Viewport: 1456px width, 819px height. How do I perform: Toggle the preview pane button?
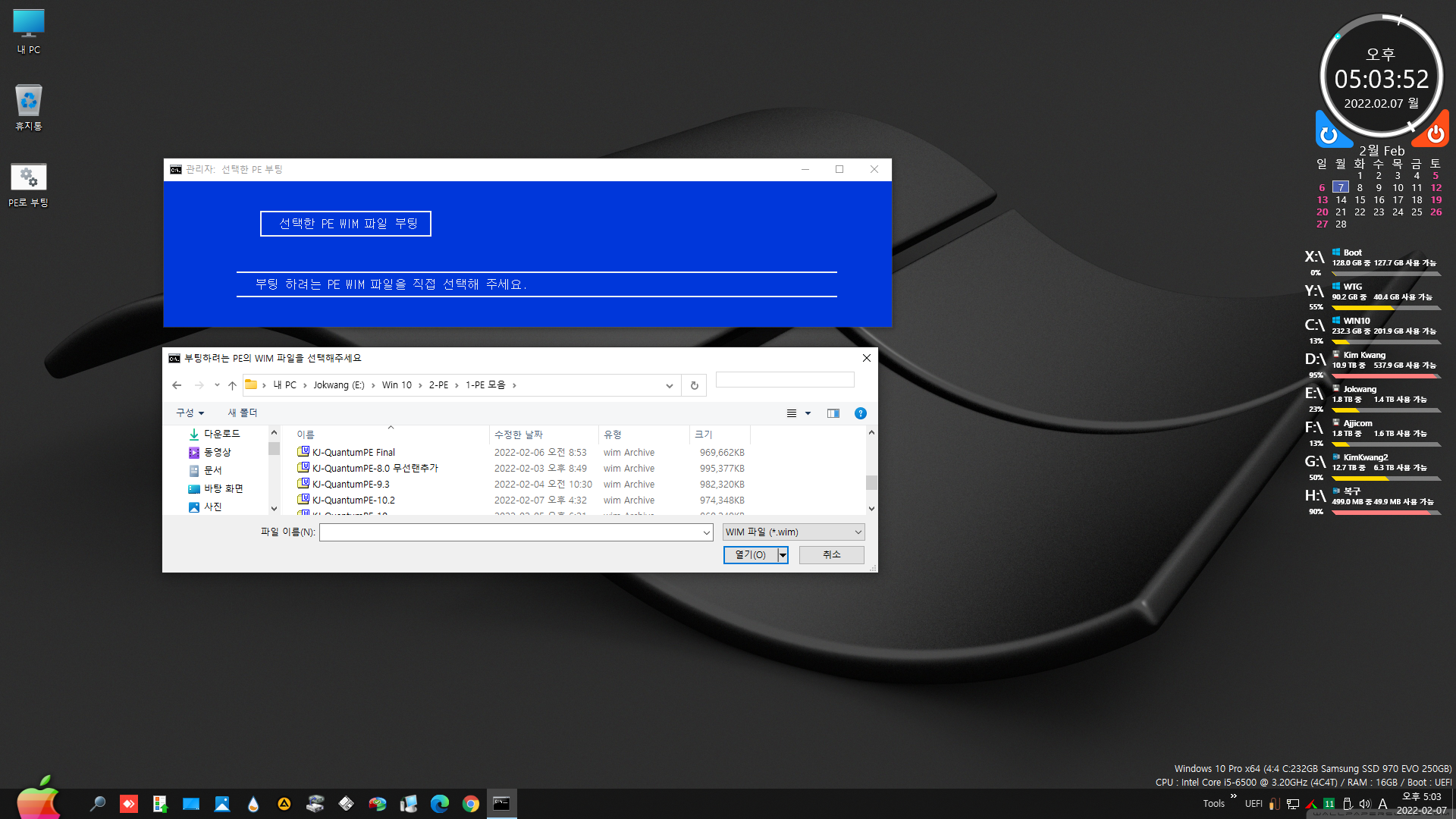point(833,413)
